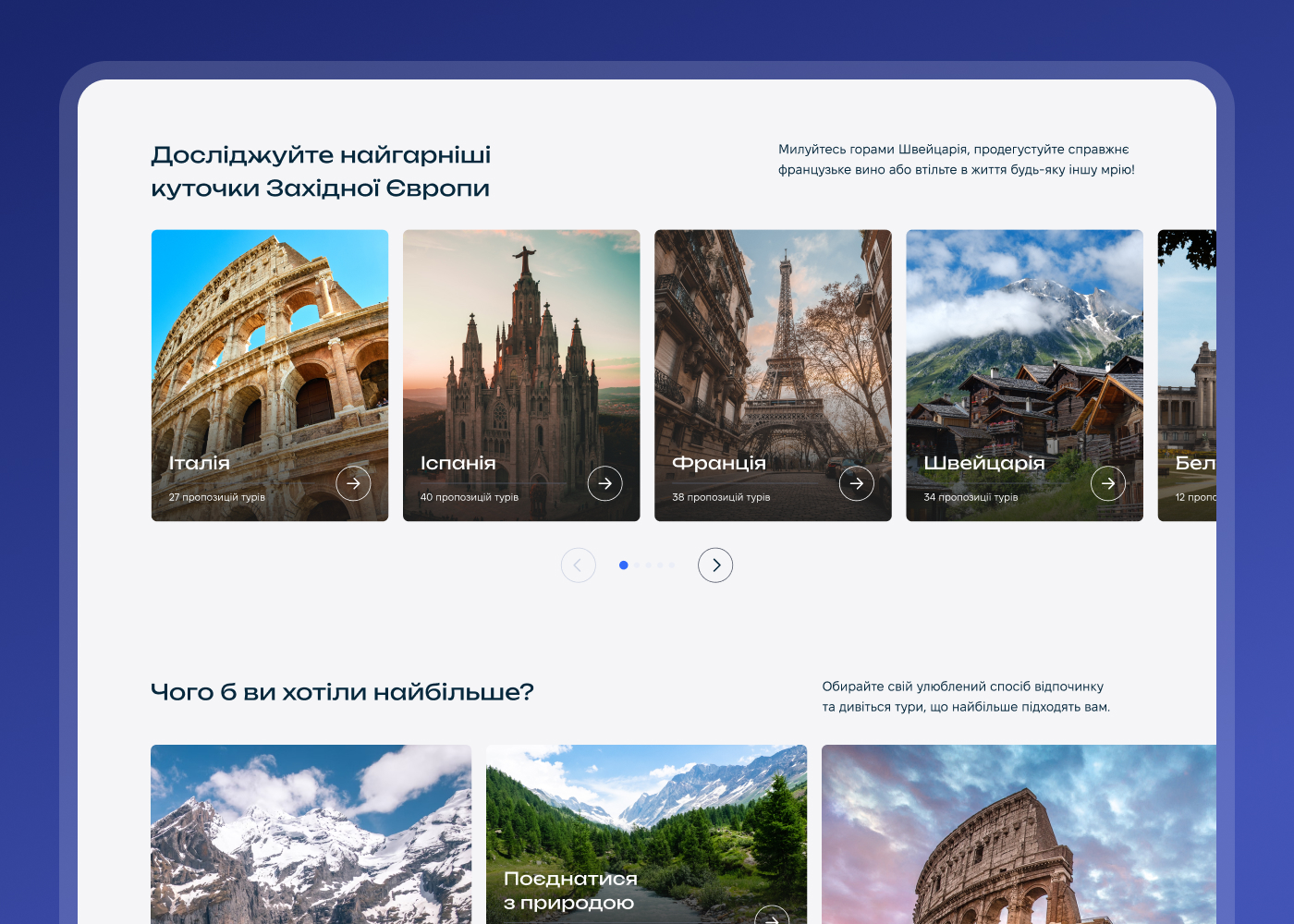Open Іспанія tours via its arrow icon
The image size is (1294, 924).
604,483
